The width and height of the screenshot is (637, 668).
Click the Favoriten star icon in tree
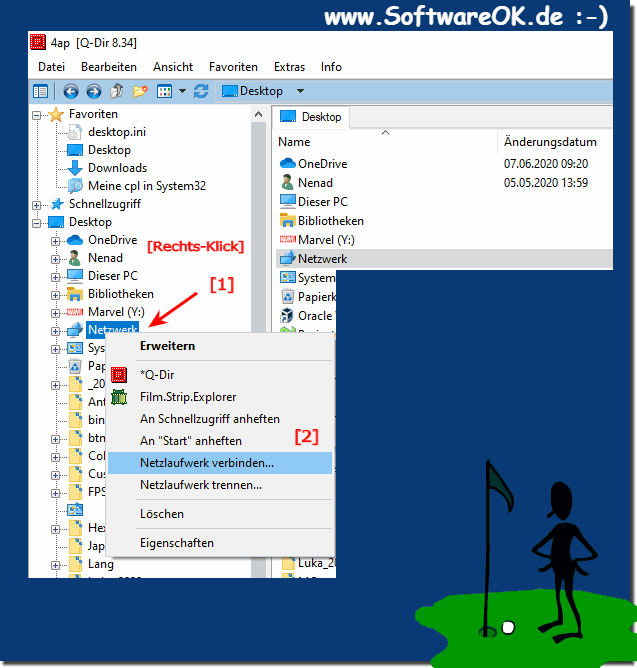coord(56,114)
